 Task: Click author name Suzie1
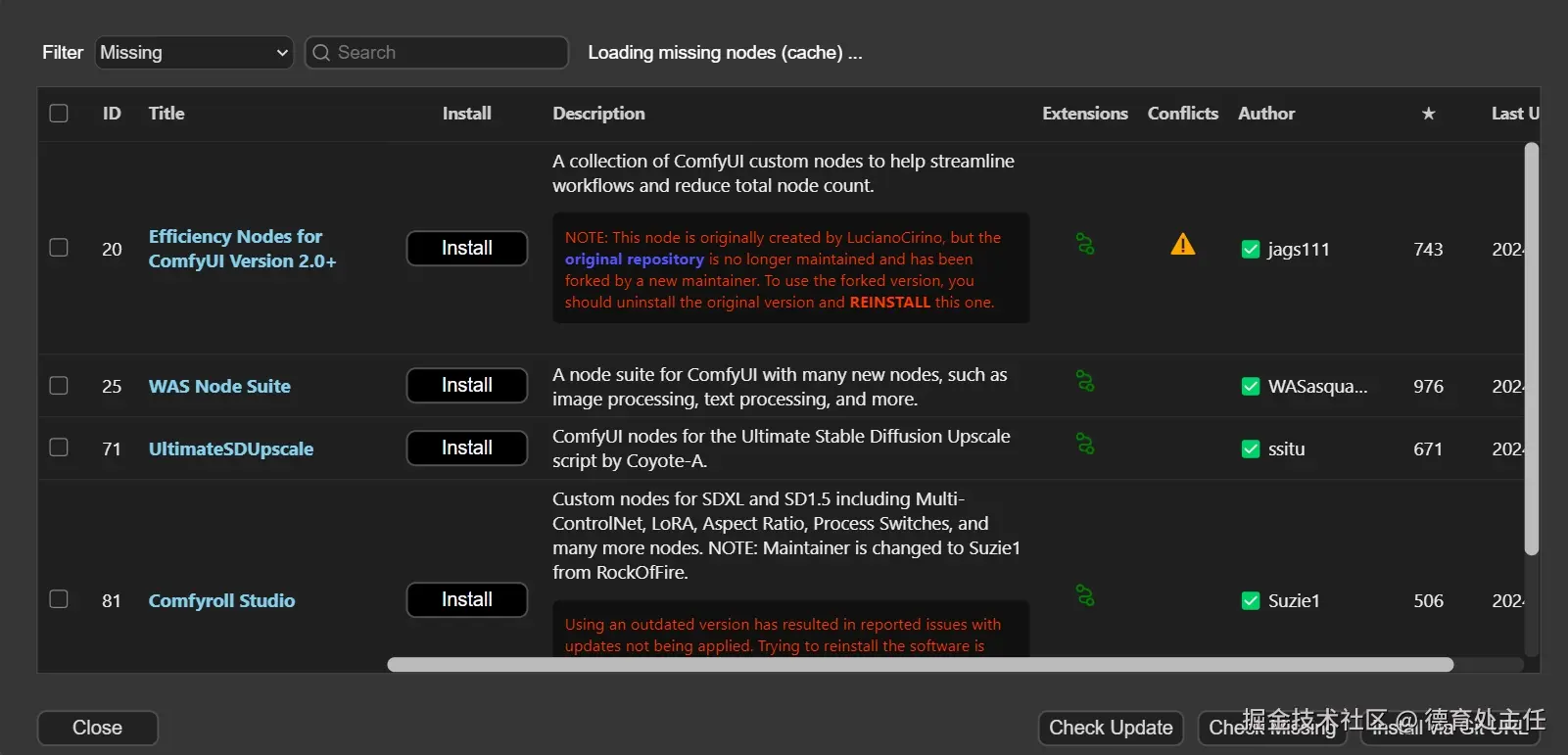(x=1294, y=601)
